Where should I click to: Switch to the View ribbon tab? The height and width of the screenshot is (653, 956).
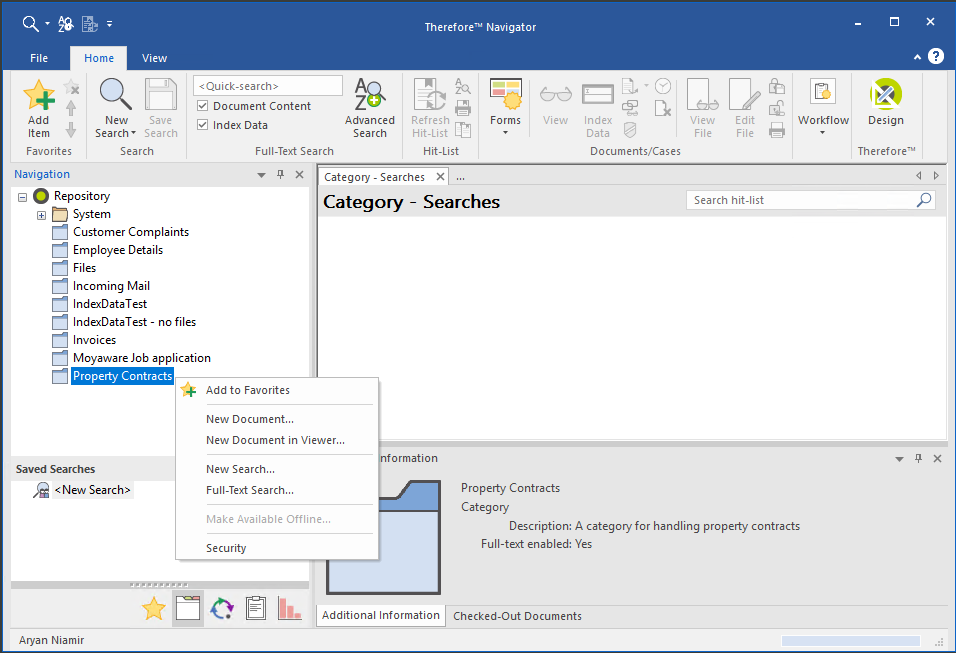pyautogui.click(x=155, y=58)
